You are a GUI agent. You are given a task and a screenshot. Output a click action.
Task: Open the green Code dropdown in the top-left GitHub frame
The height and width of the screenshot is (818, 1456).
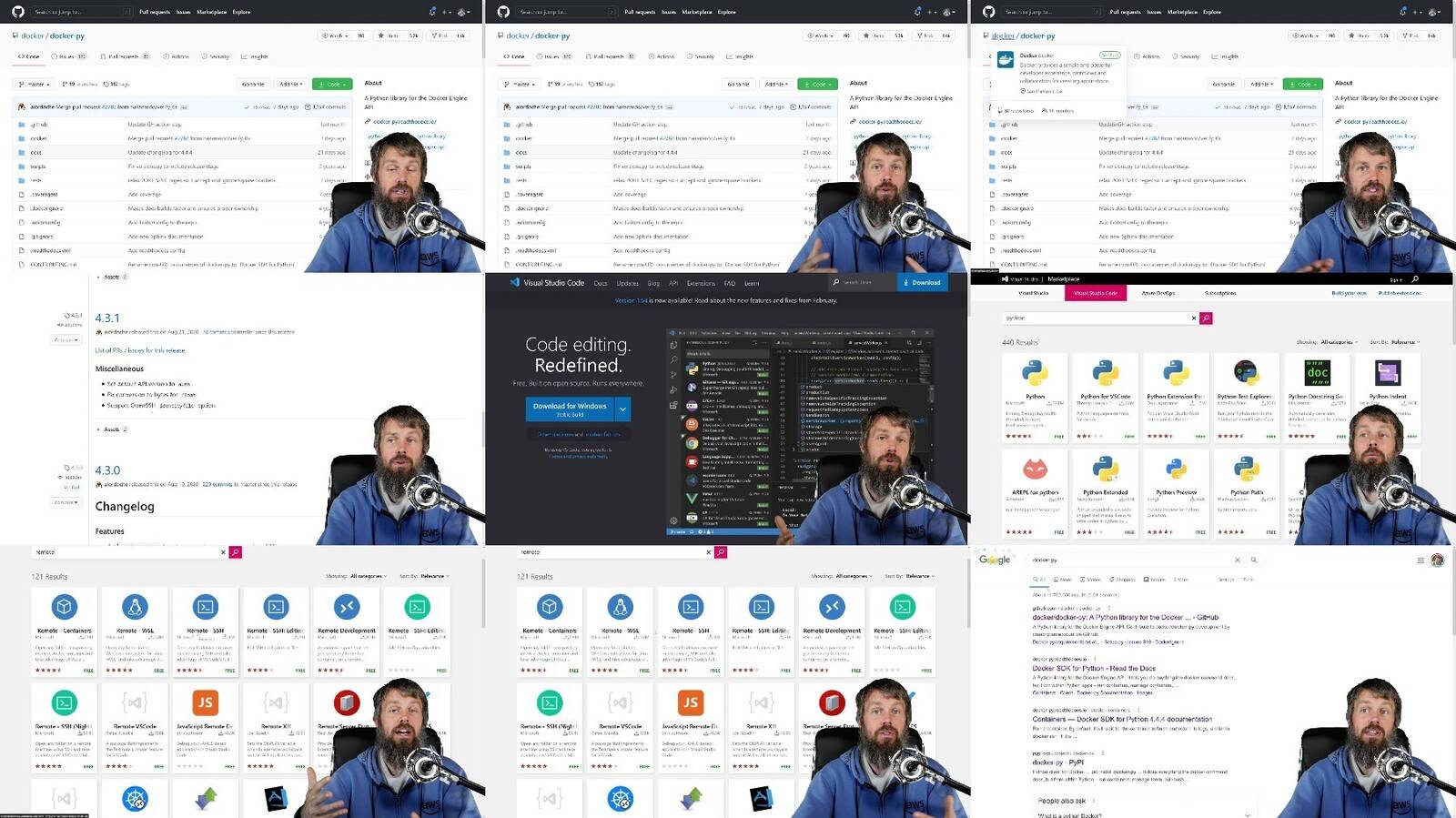(331, 84)
